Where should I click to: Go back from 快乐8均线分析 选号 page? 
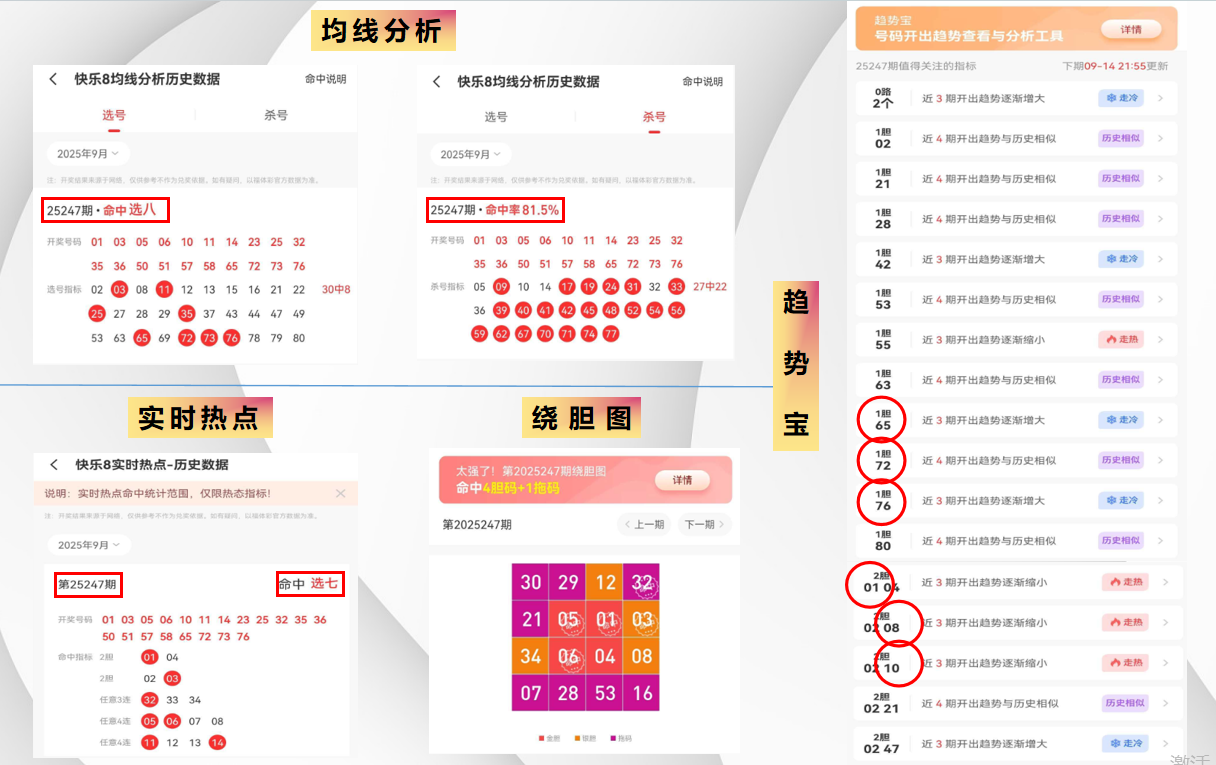tap(53, 80)
